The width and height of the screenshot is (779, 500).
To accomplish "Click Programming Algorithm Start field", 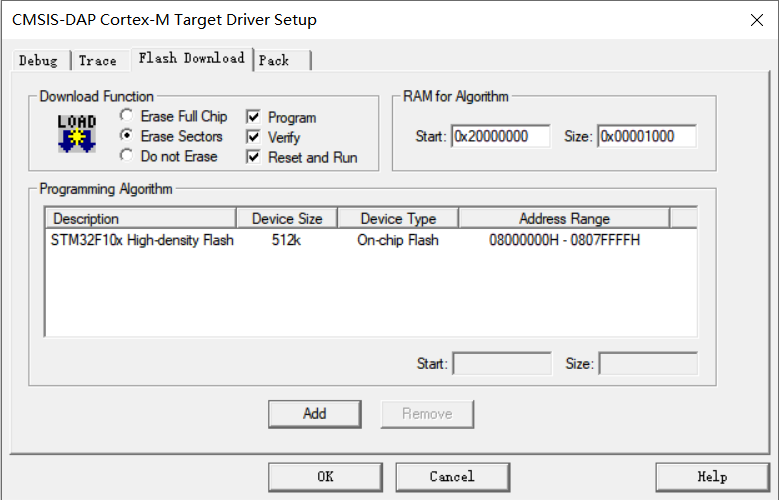I will pyautogui.click(x=502, y=364).
